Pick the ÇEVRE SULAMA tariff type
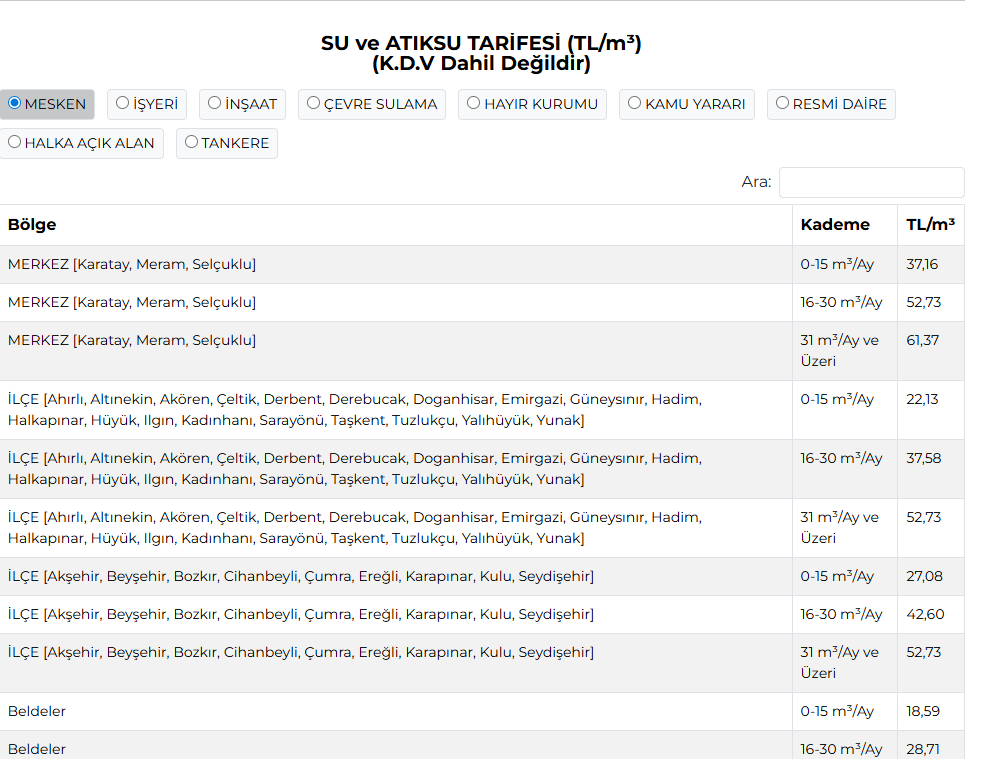Image resolution: width=1000 pixels, height=759 pixels. pos(314,103)
